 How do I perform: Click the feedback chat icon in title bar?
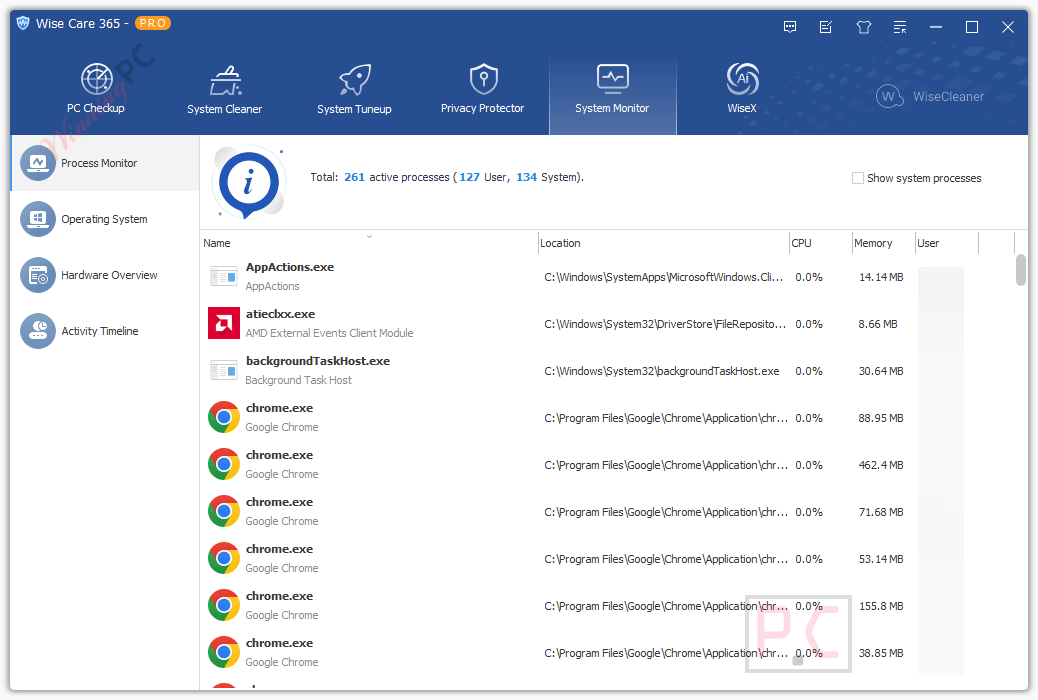point(790,27)
